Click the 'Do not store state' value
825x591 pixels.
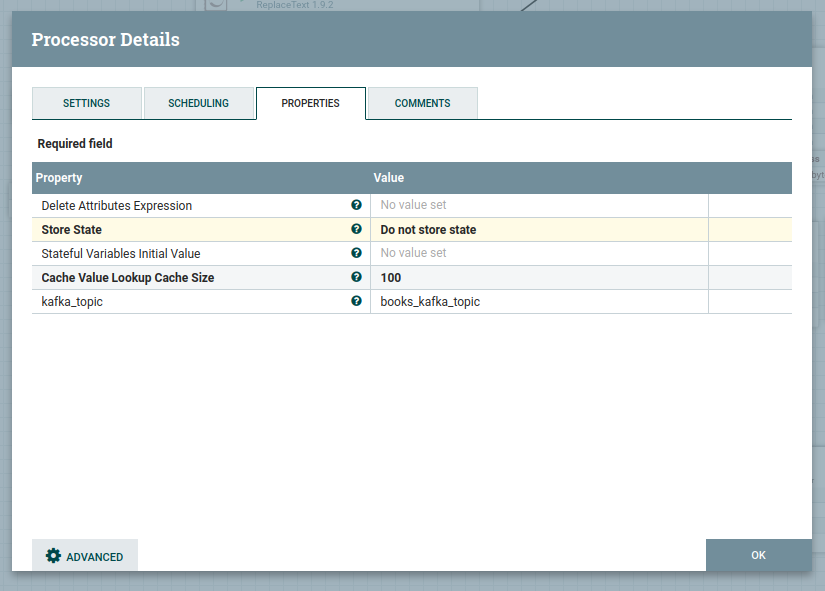[428, 230]
